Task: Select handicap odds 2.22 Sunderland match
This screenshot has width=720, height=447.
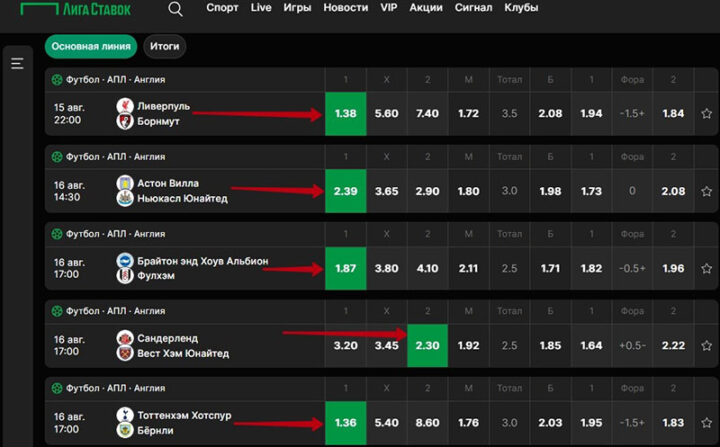Action: click(673, 345)
